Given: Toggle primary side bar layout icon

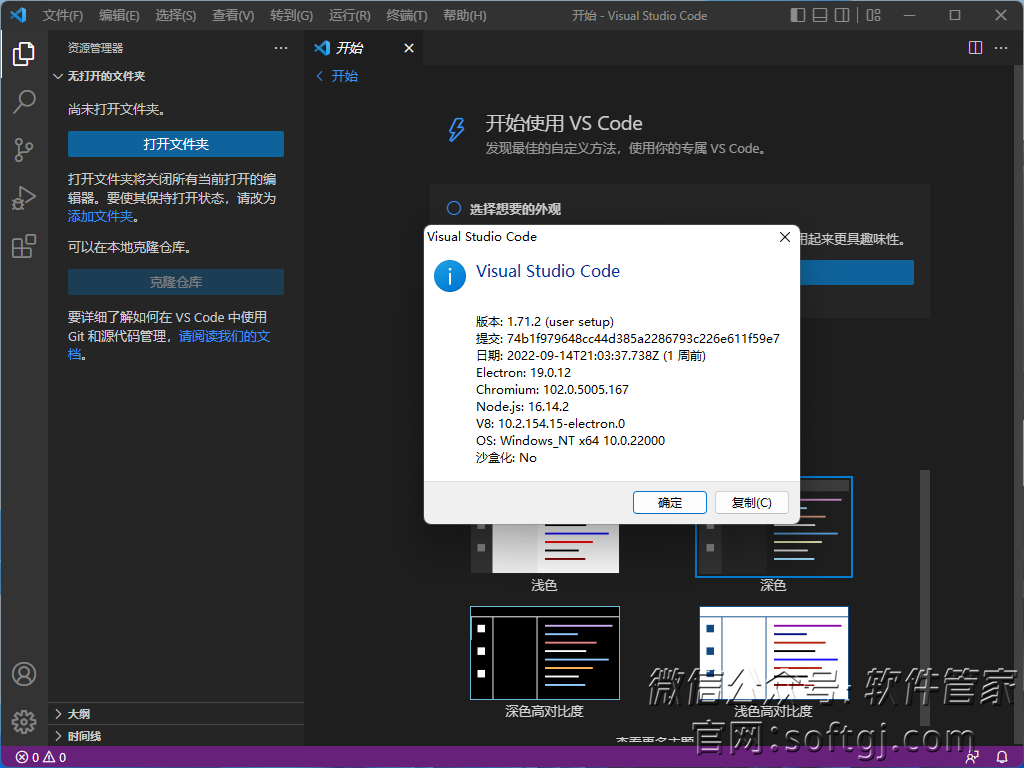Looking at the screenshot, I should (x=797, y=15).
